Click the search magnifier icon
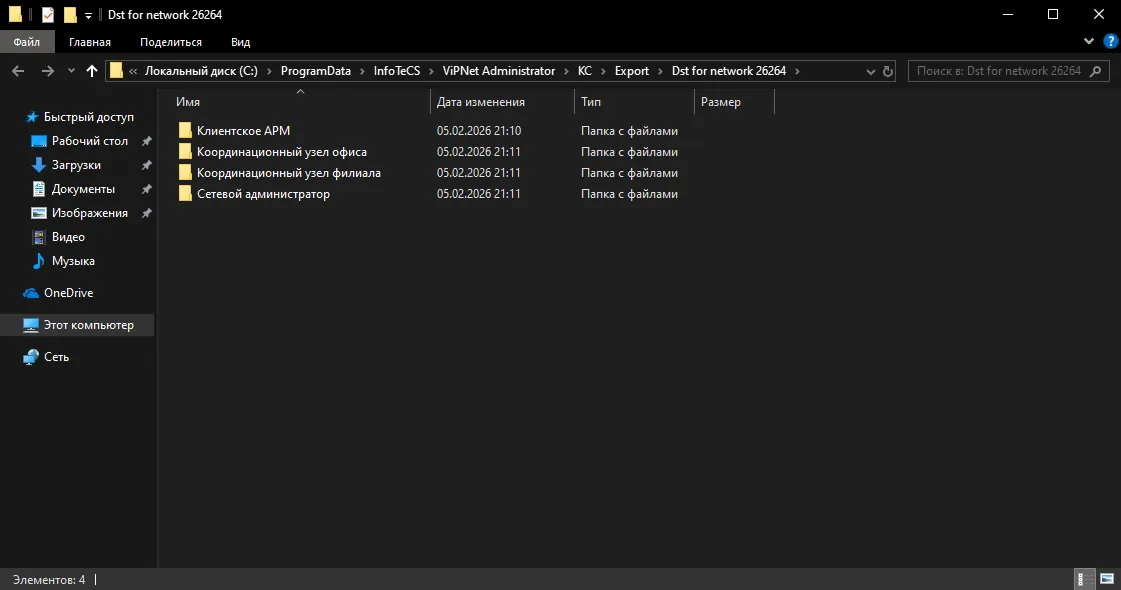Viewport: 1121px width, 590px height. [1095, 71]
